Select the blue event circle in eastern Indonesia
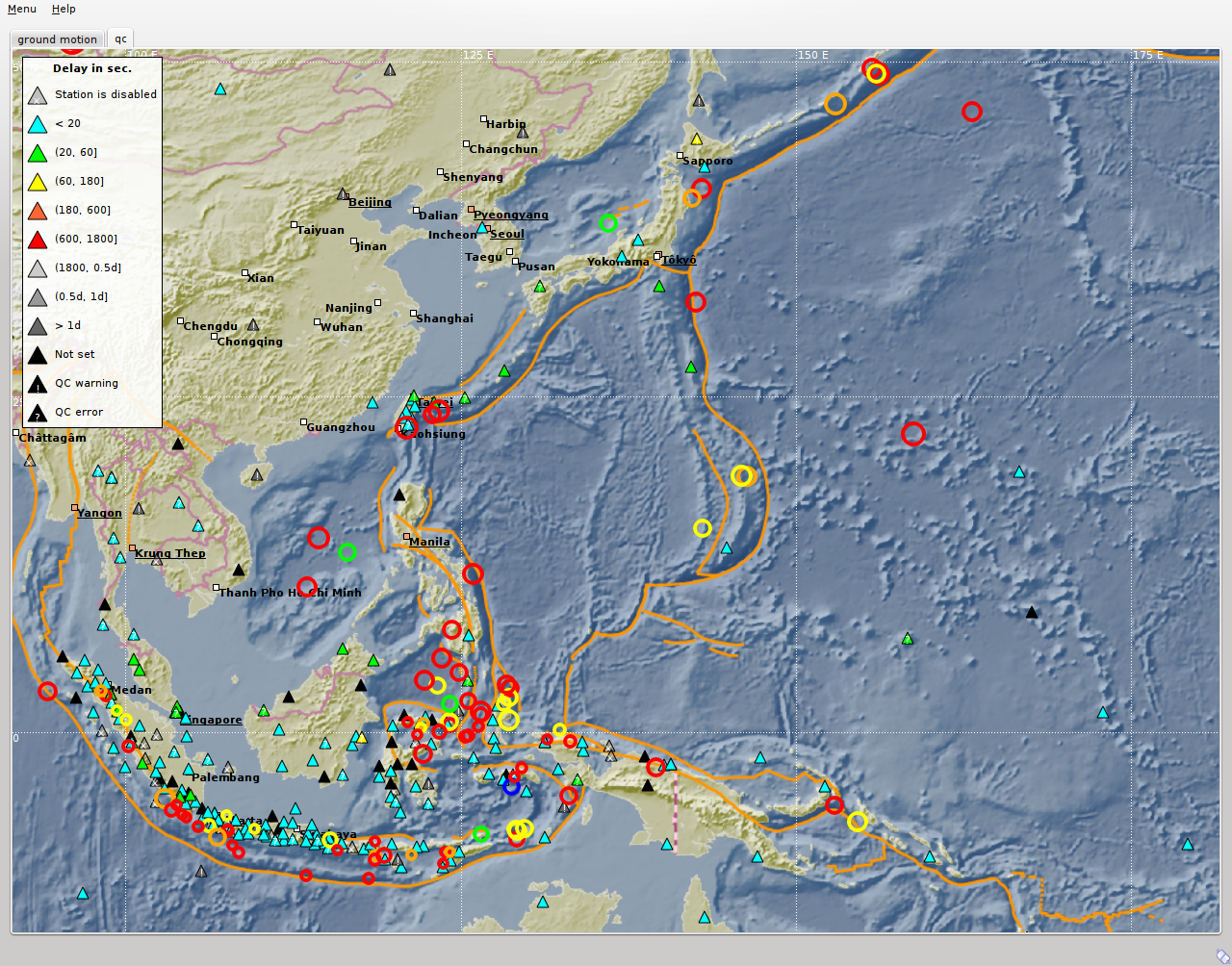The height and width of the screenshot is (966, 1232). pyautogui.click(x=512, y=786)
